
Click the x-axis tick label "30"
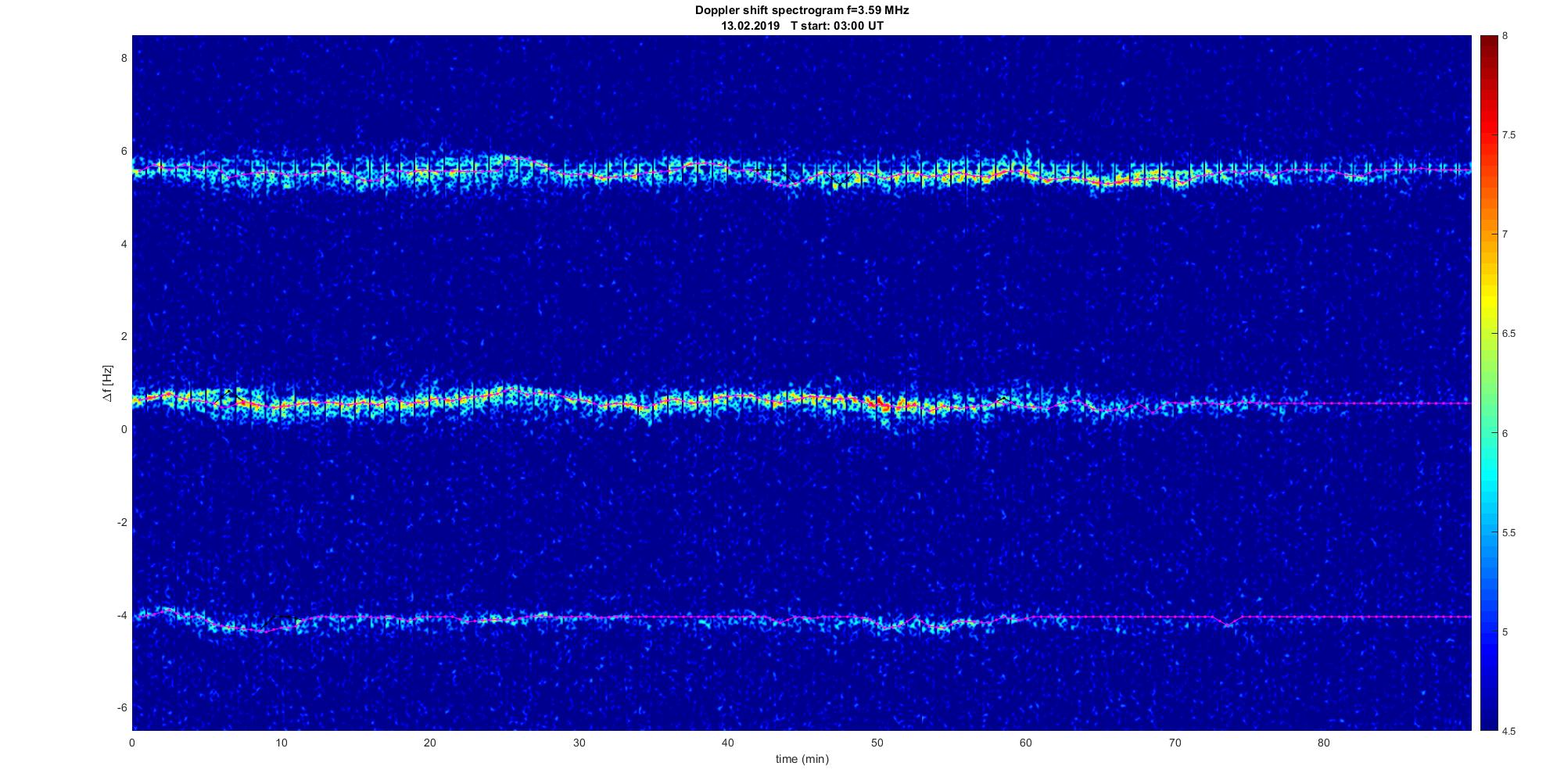(x=579, y=743)
